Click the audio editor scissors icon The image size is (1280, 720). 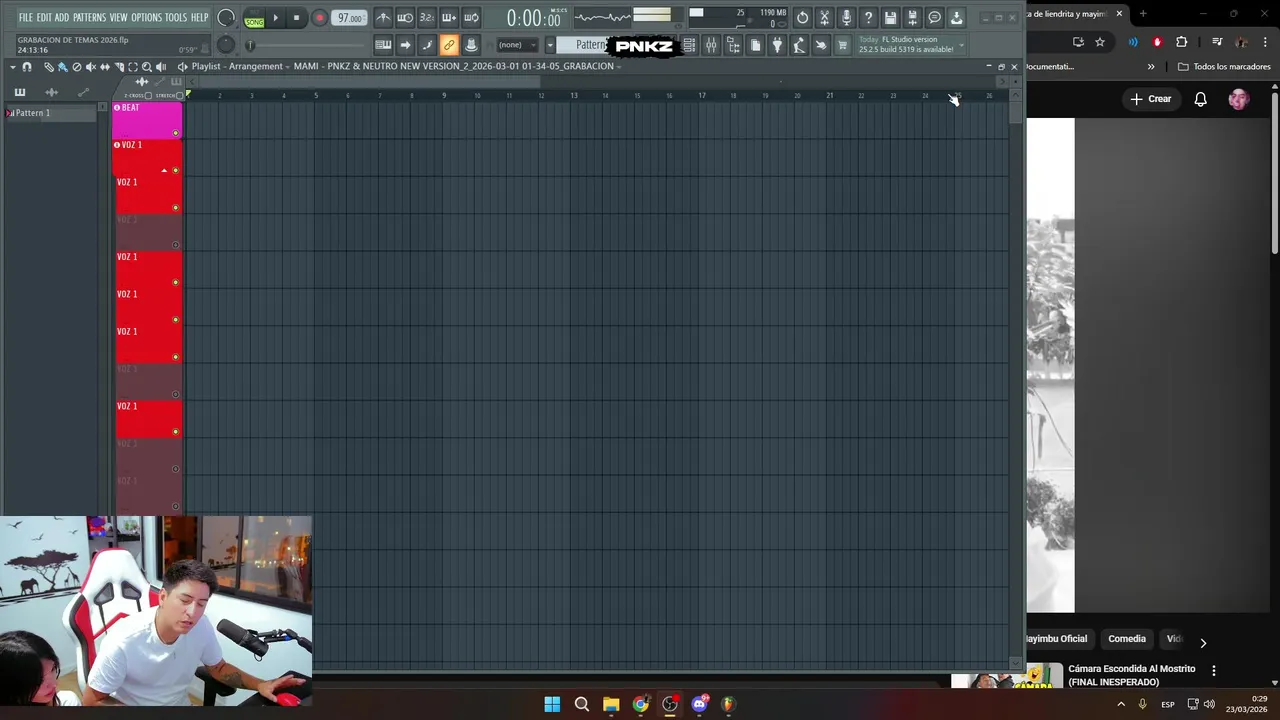(x=824, y=18)
